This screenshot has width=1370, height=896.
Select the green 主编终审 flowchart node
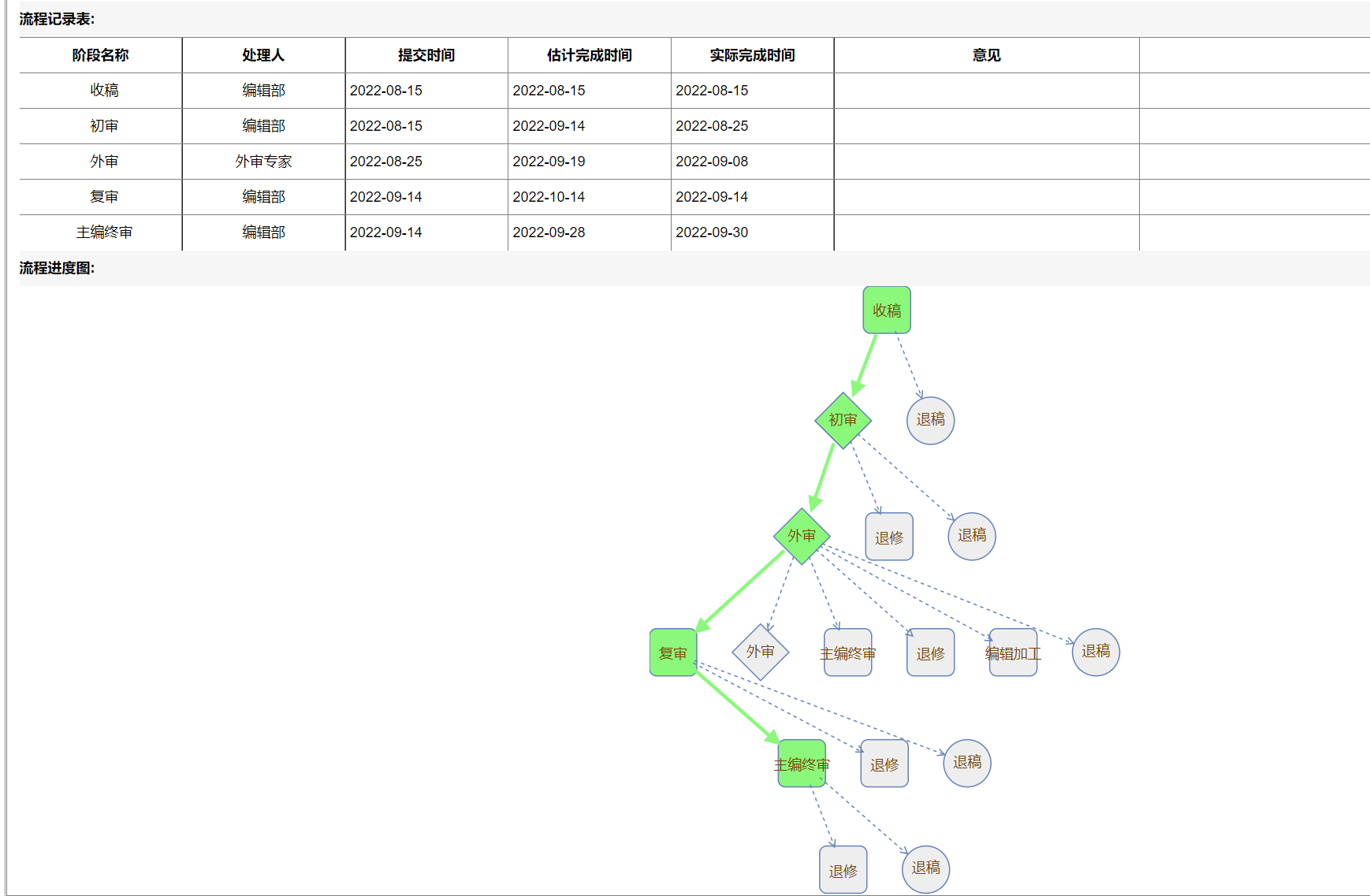pyautogui.click(x=802, y=764)
